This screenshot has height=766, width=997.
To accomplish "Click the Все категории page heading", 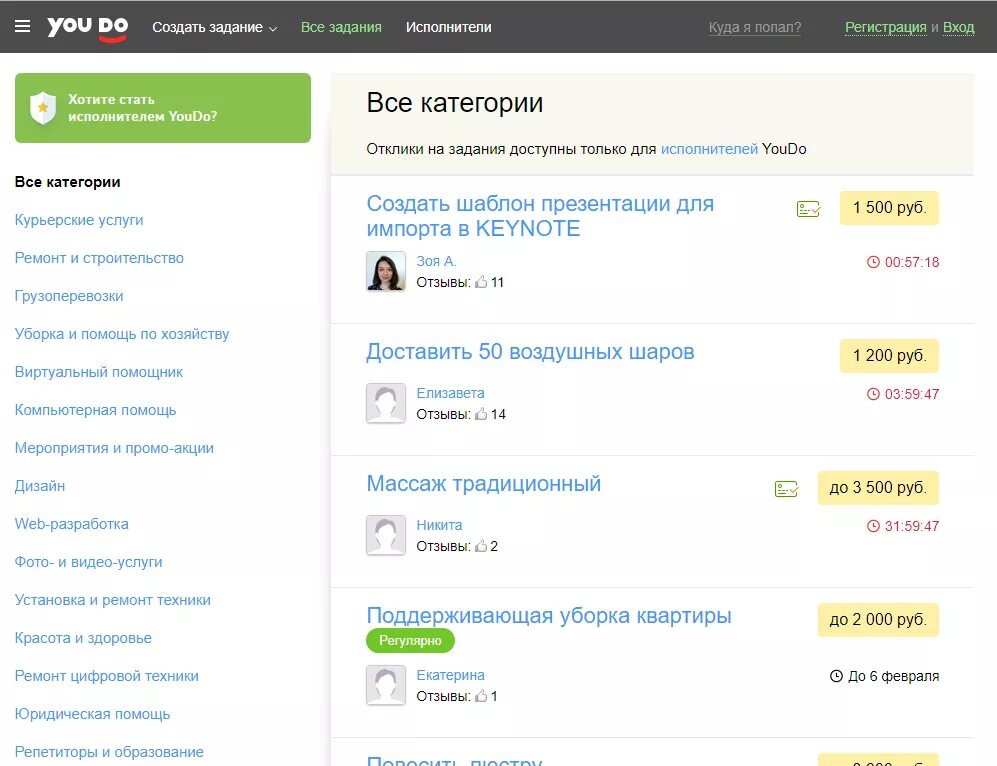I will pos(455,102).
